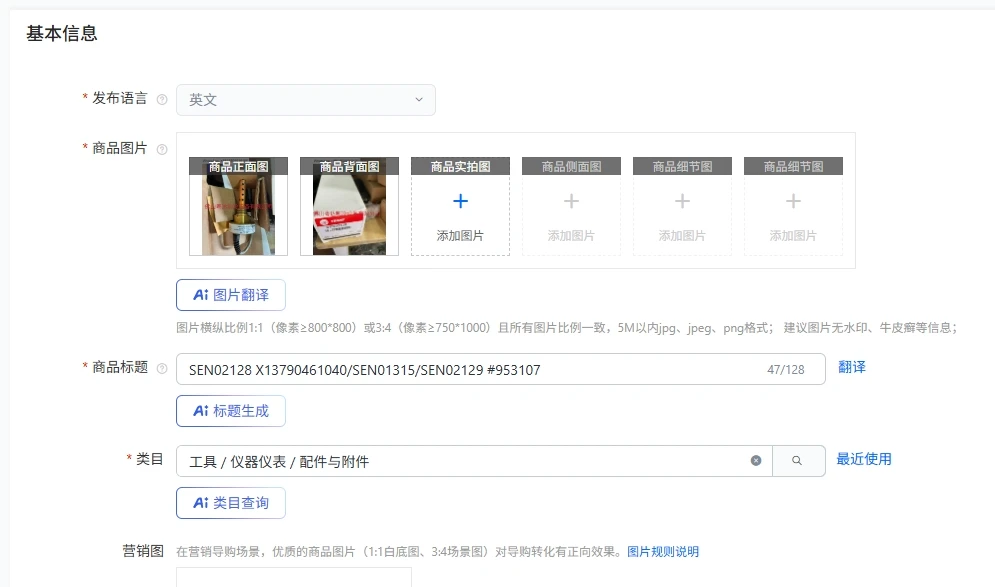Click the help icon next to 商品图片

(x=162, y=149)
